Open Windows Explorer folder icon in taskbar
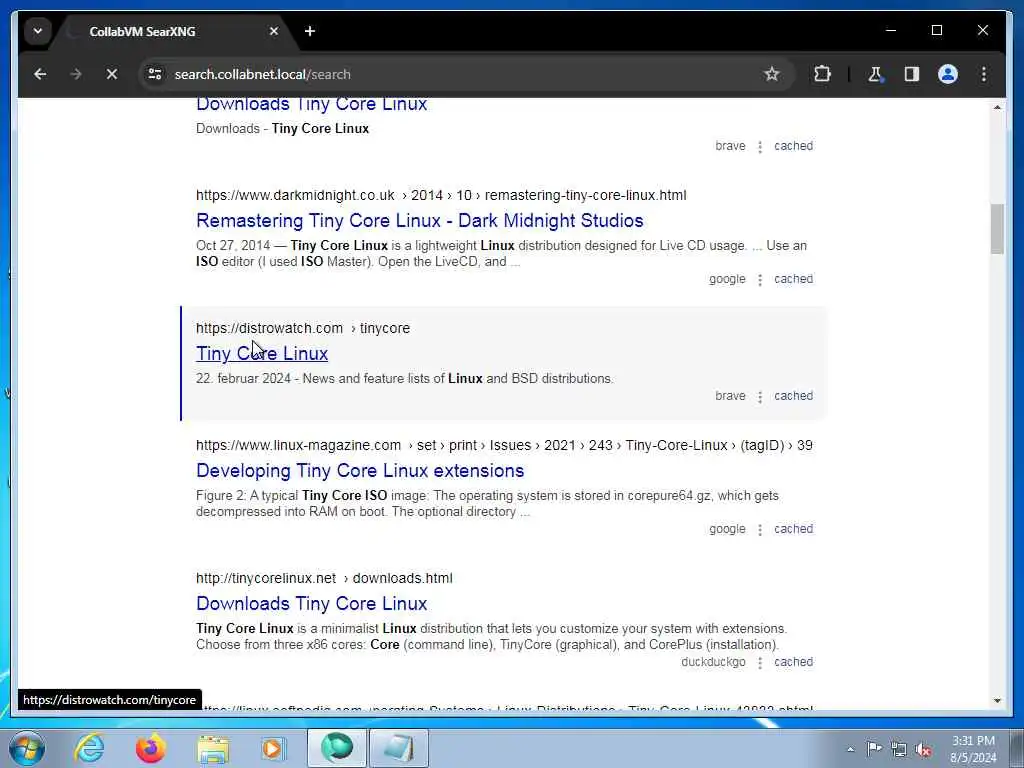This screenshot has height=768, width=1024. (x=213, y=748)
